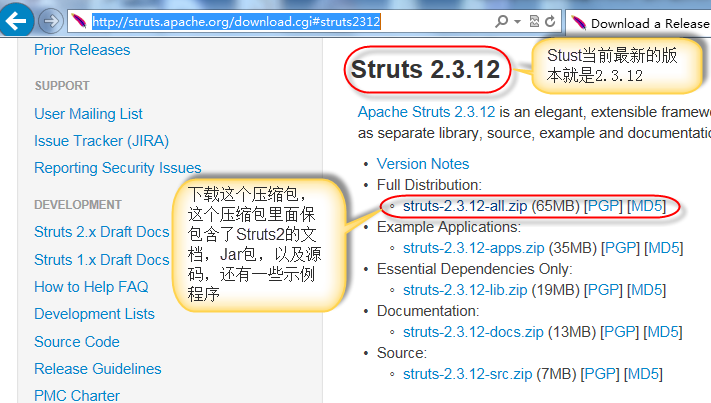Click the browser Forward arrow button
The width and height of the screenshot is (711, 403).
click(x=50, y=21)
